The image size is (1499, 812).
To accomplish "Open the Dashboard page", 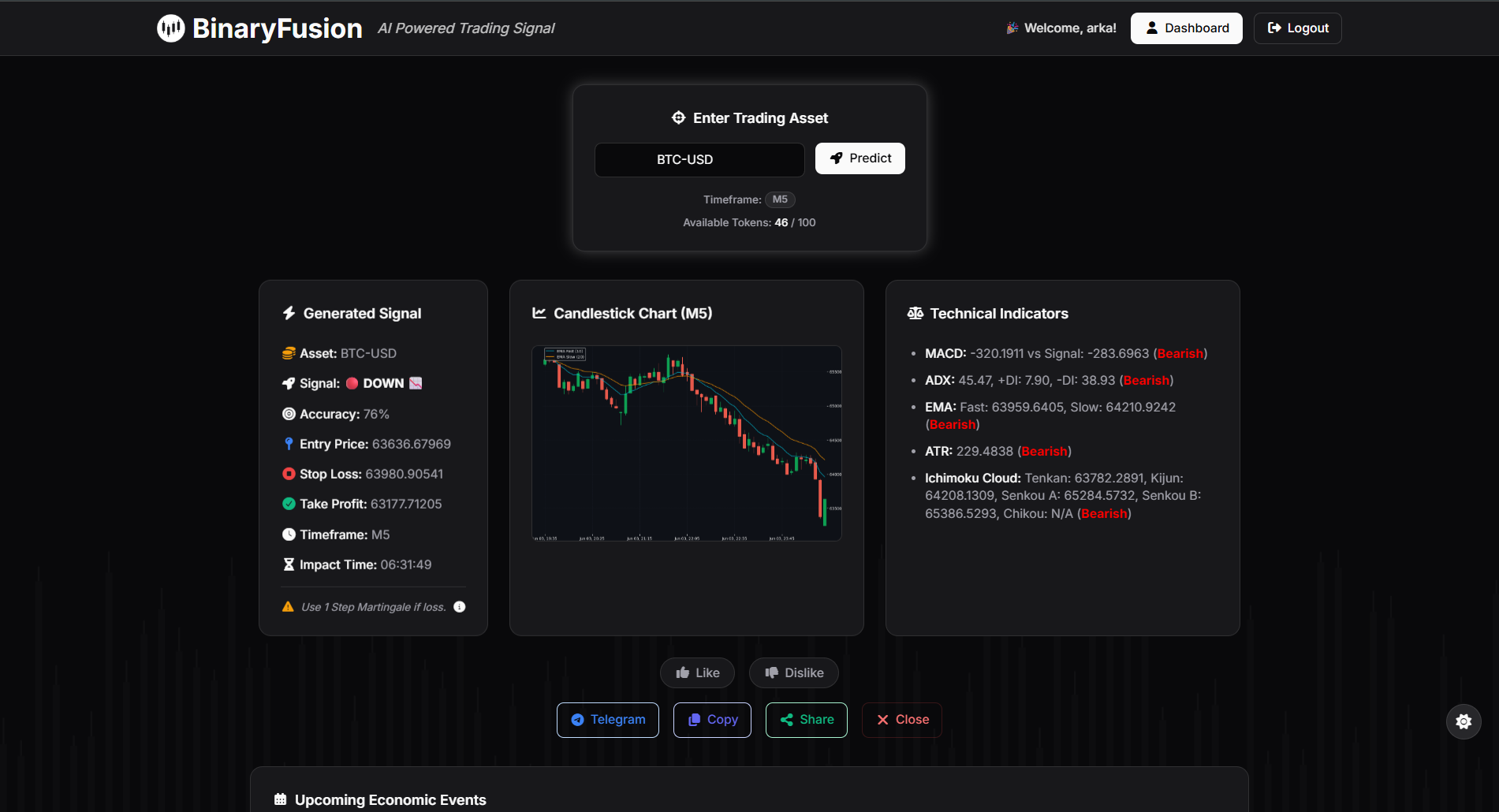I will (x=1186, y=28).
